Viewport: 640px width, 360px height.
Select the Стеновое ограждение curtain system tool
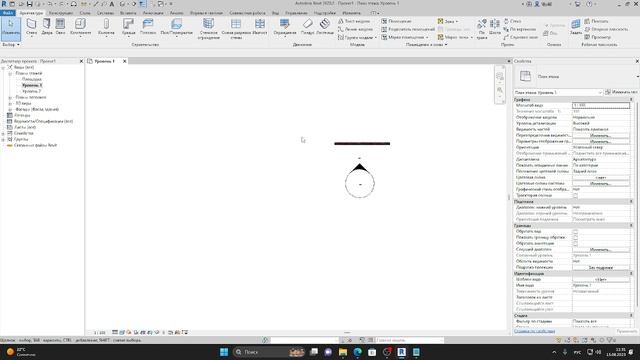[x=209, y=29]
